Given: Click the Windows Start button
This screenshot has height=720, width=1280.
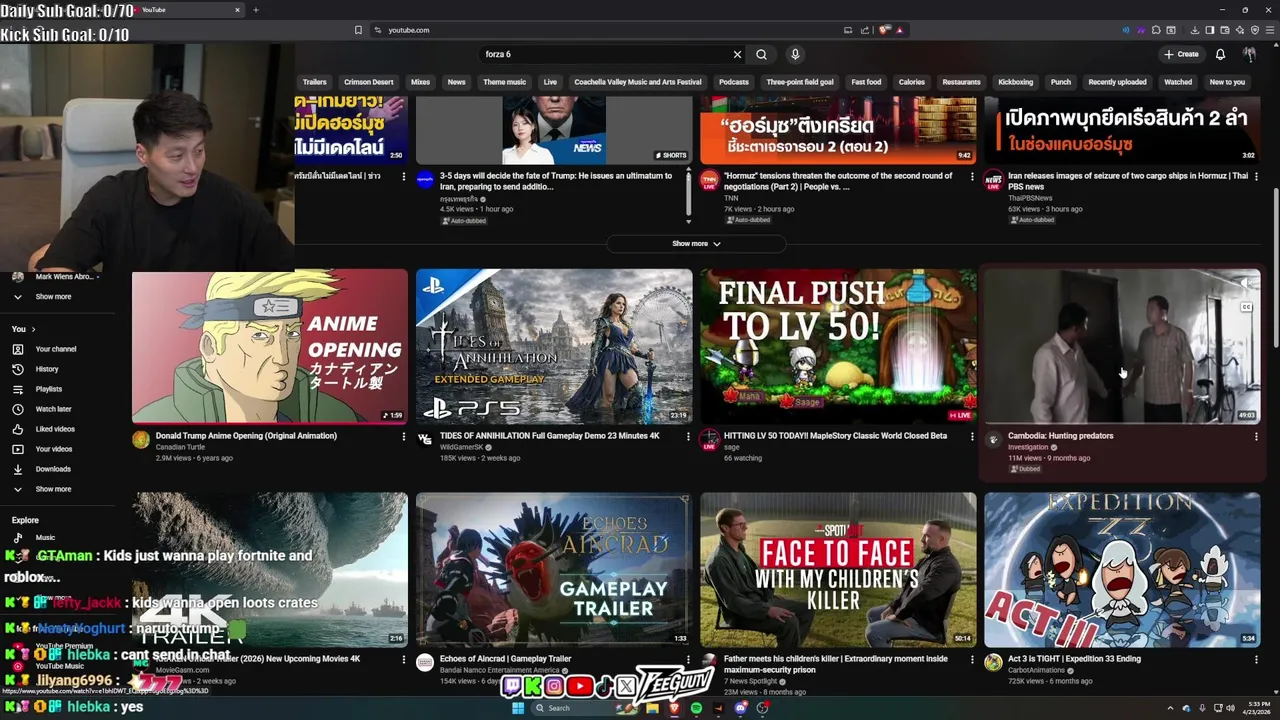Looking at the screenshot, I should pos(518,708).
